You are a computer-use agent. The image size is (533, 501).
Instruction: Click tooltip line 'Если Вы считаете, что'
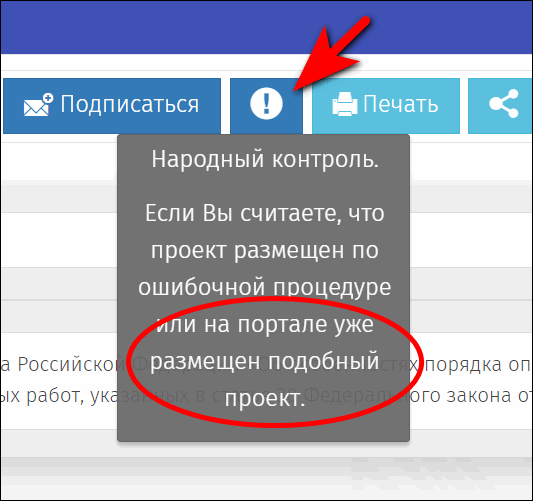tap(265, 214)
